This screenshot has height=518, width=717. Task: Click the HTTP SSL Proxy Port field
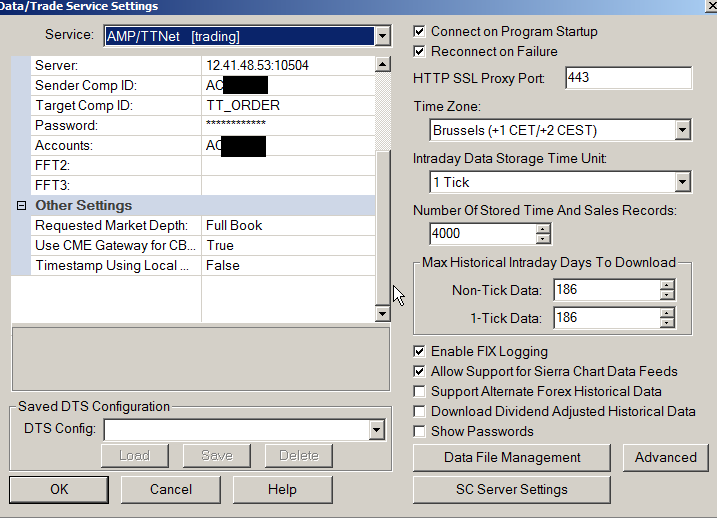point(628,78)
